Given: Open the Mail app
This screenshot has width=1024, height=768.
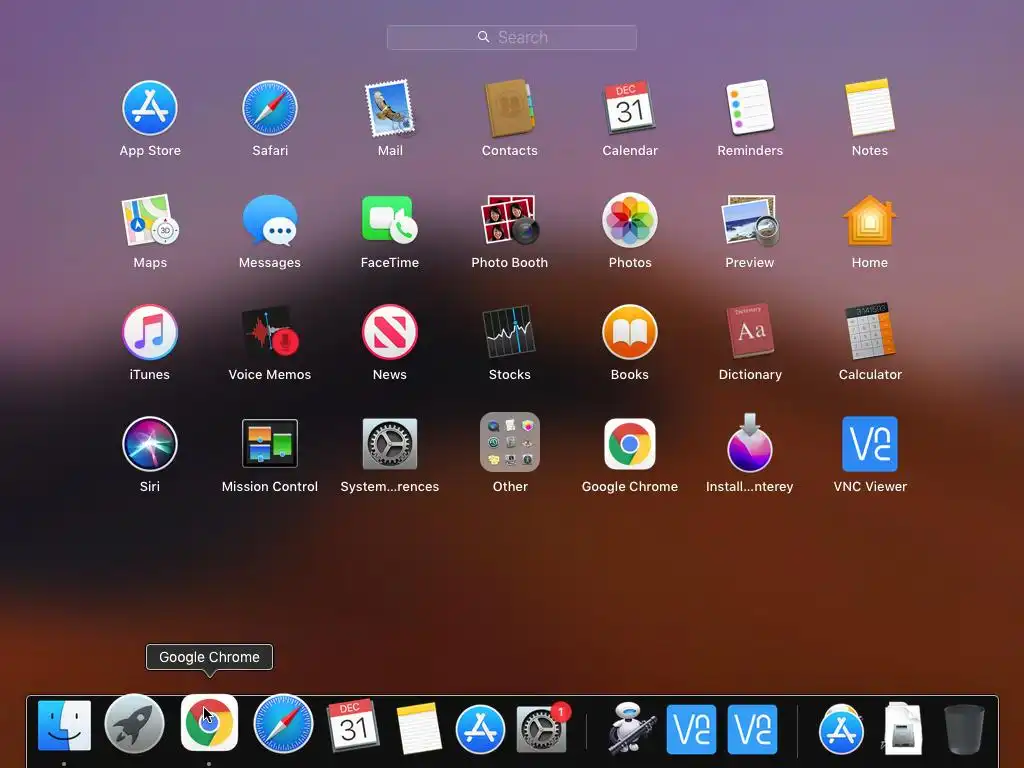Looking at the screenshot, I should click(390, 108).
